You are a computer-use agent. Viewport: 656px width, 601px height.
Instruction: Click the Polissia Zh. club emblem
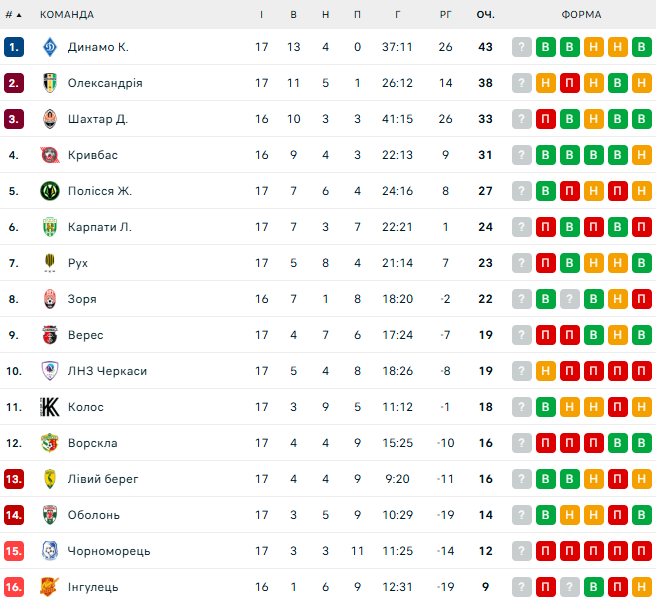point(49,191)
